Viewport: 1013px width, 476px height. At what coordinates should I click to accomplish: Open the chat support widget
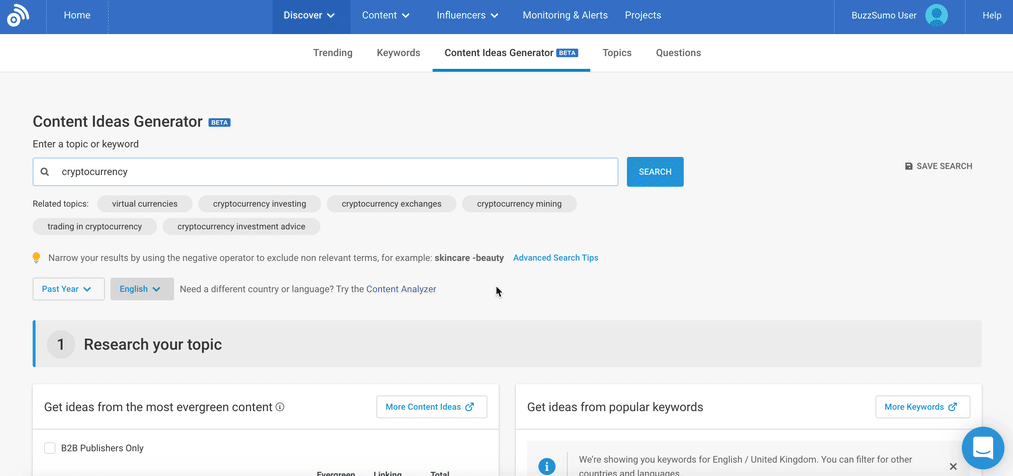click(x=982, y=449)
